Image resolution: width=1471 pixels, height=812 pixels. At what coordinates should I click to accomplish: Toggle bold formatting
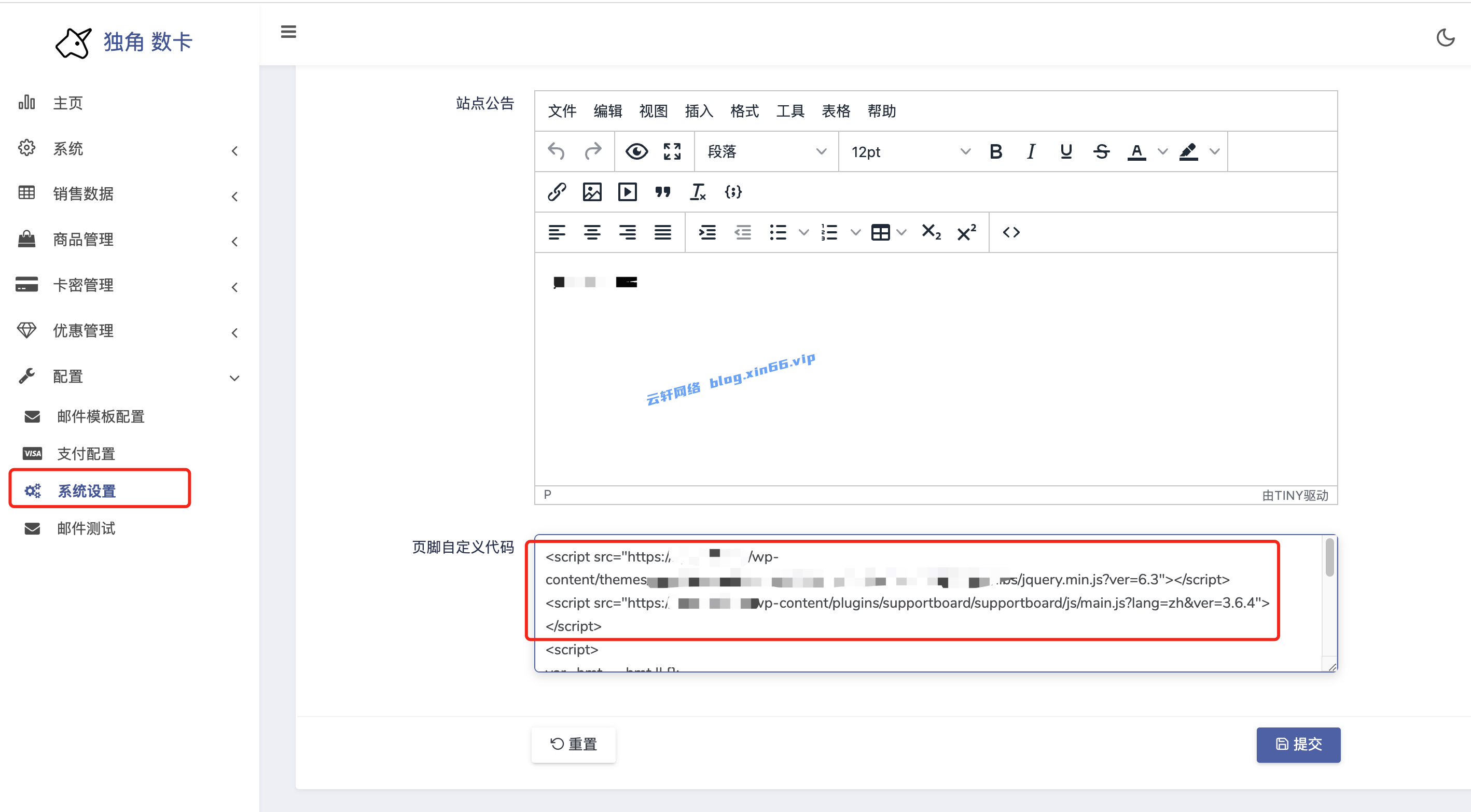996,151
